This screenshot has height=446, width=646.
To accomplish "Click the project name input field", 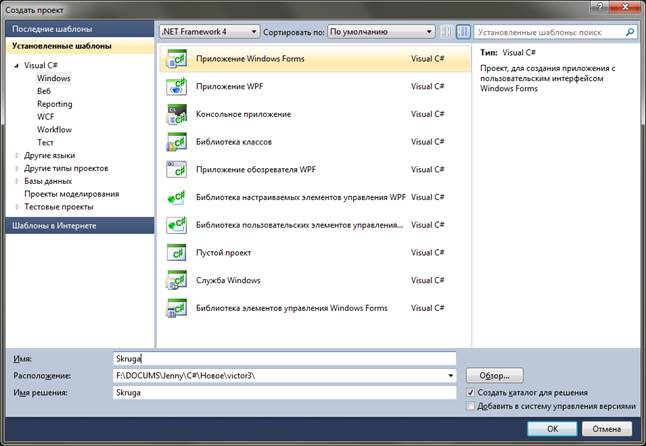I will (x=284, y=358).
